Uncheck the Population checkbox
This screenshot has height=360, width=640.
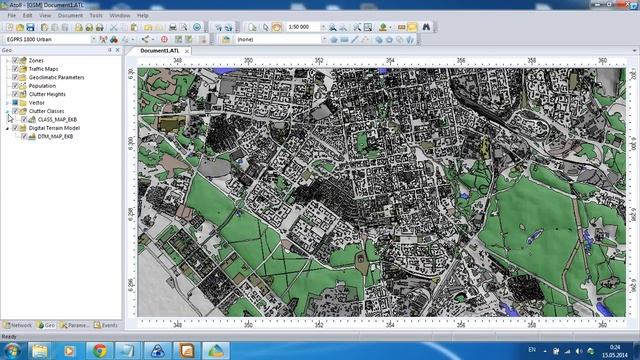[15, 86]
